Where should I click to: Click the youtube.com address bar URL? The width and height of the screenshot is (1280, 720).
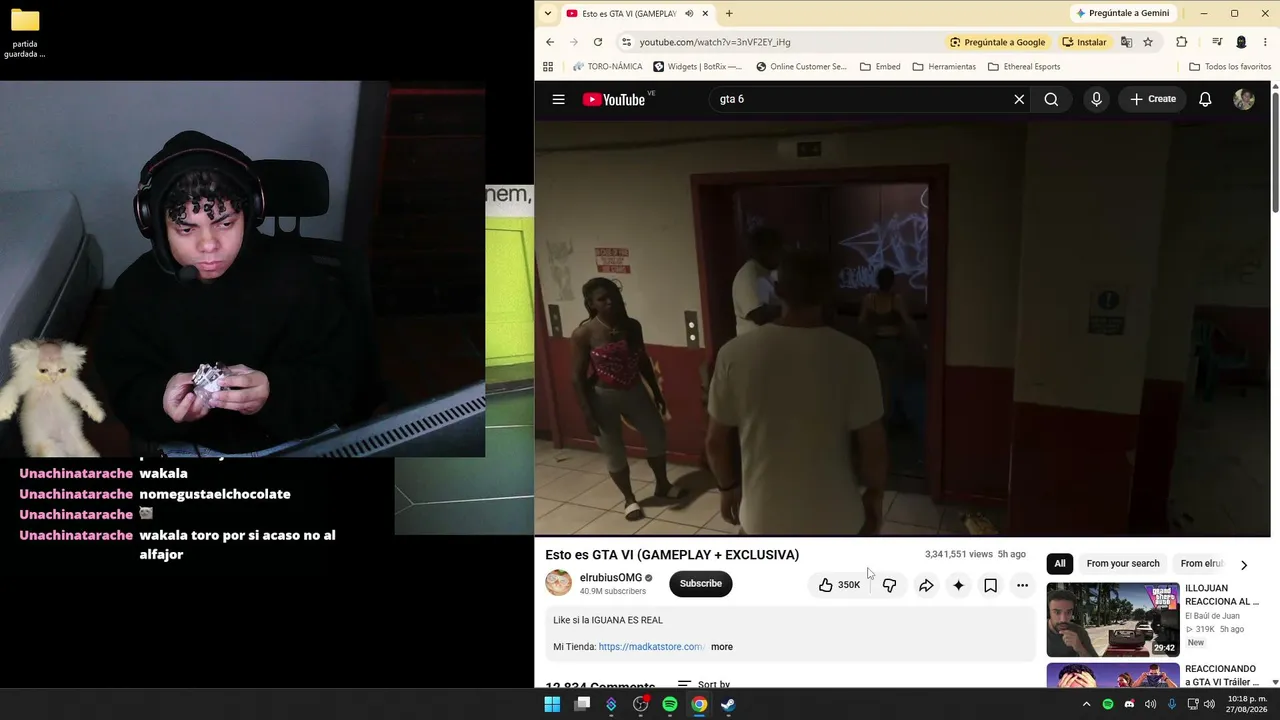[x=715, y=42]
